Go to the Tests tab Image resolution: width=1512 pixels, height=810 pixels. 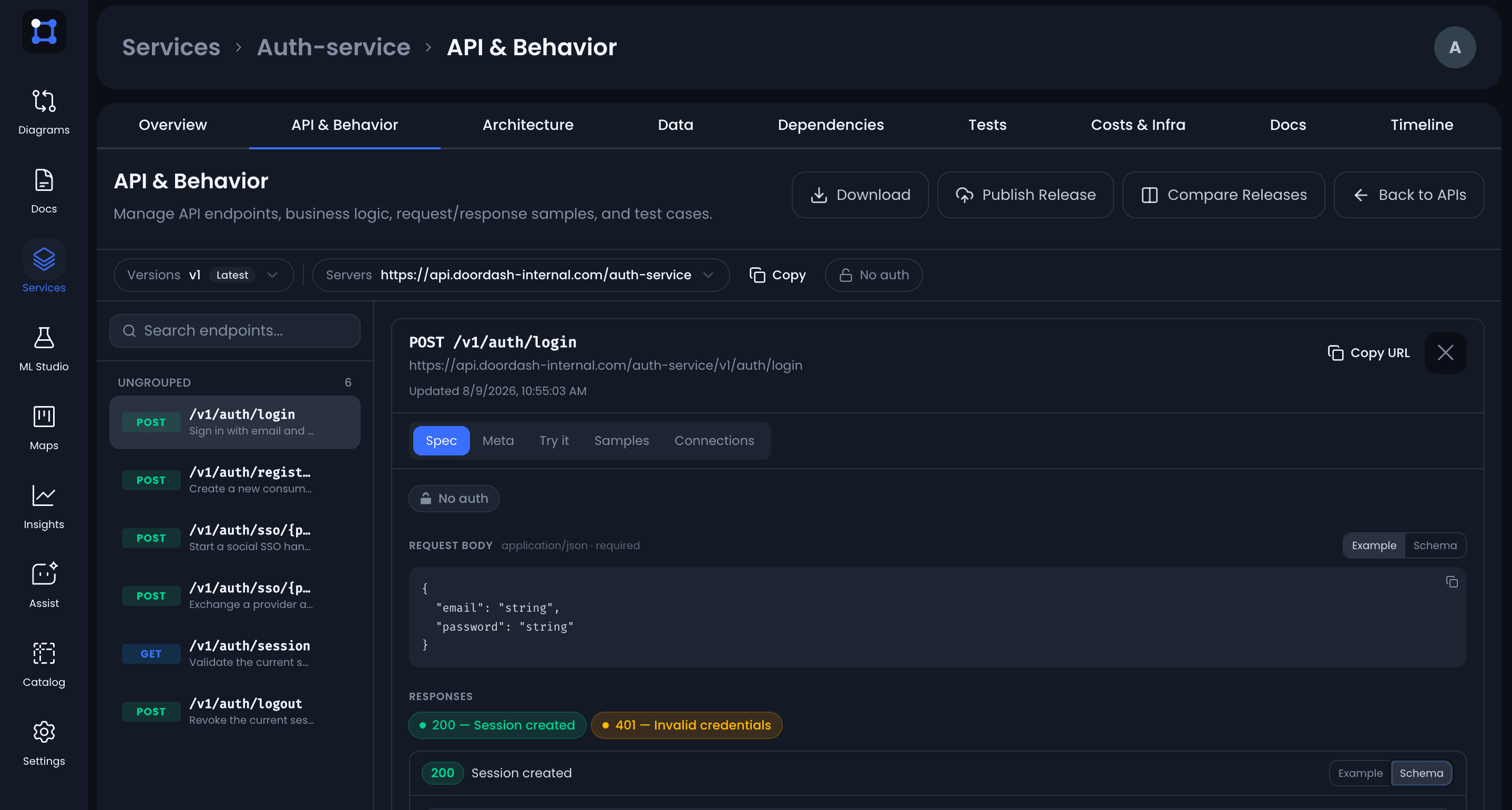click(987, 125)
